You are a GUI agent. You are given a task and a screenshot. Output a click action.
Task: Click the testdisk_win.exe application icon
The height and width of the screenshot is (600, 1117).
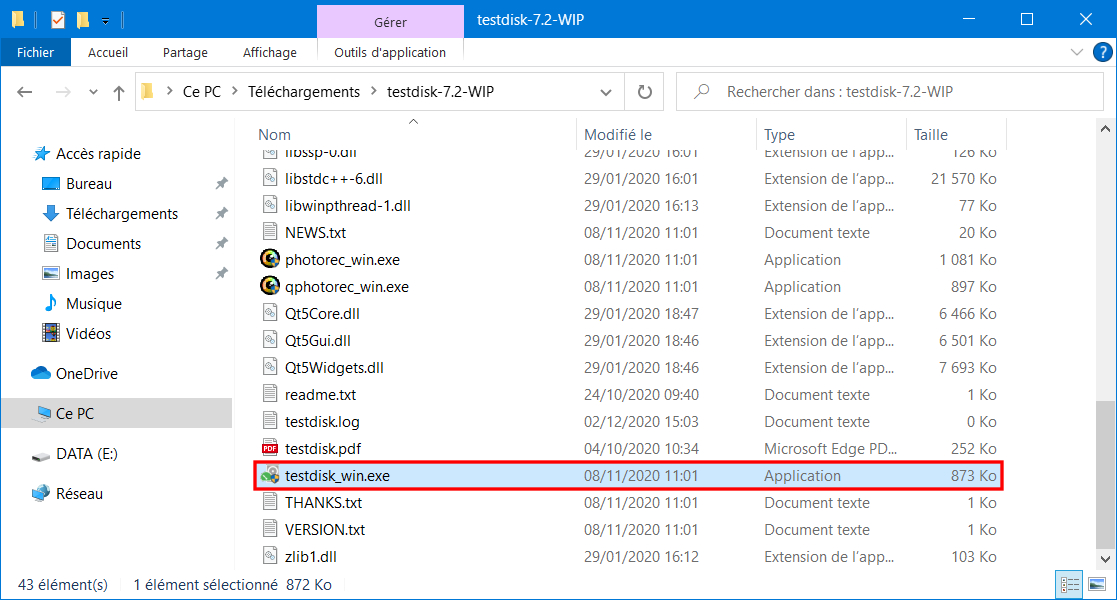pyautogui.click(x=270, y=475)
